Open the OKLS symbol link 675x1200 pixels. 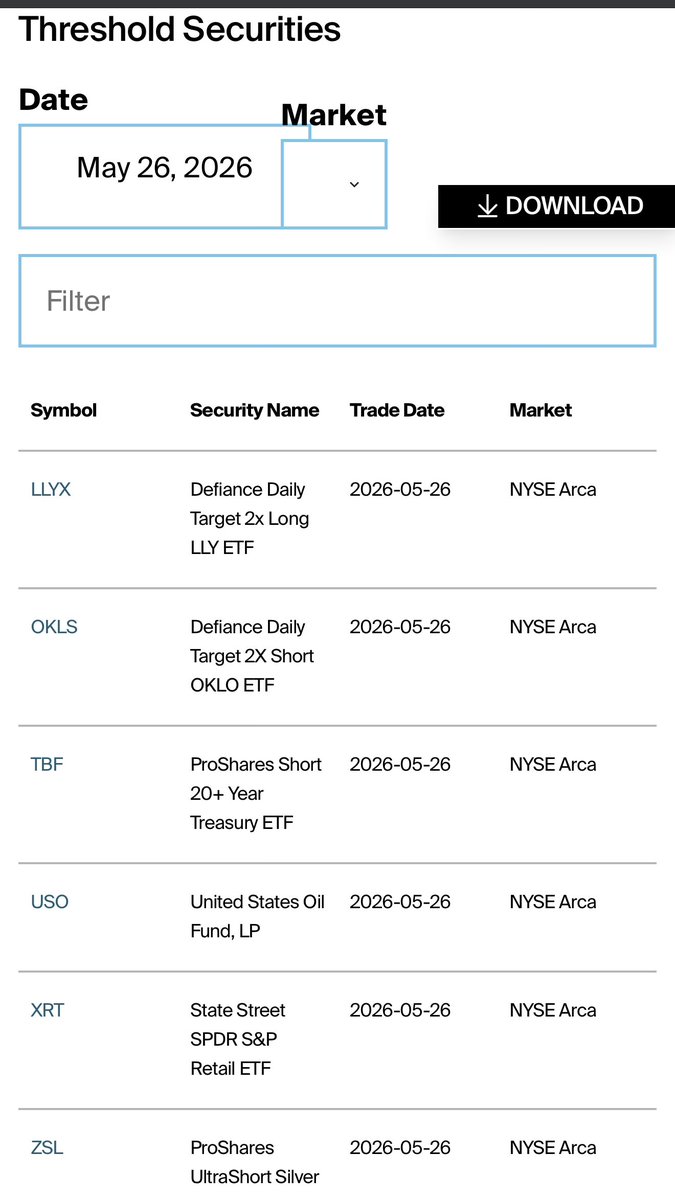click(x=54, y=627)
